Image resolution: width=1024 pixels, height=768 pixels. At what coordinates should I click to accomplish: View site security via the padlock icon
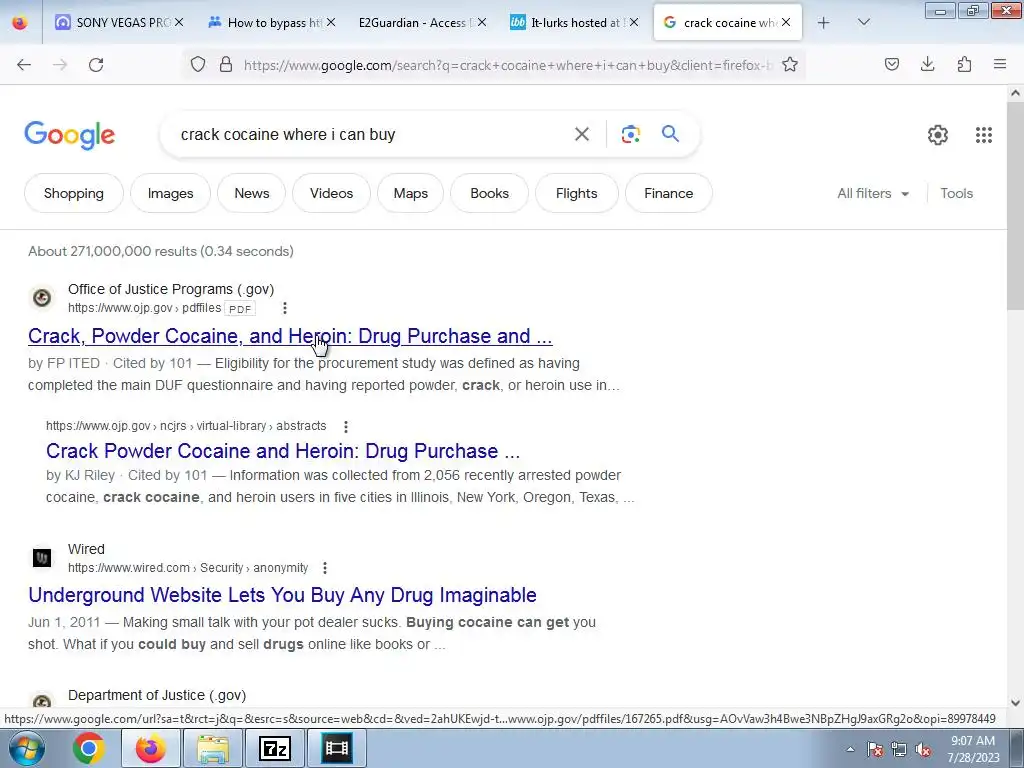[226, 64]
